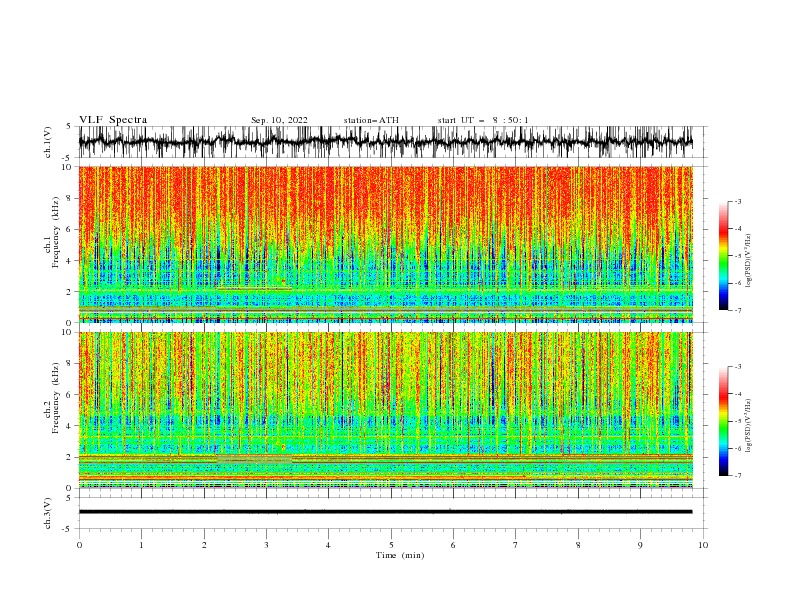
Task: Click the time-axis tick label "0"
Action: click(x=79, y=545)
